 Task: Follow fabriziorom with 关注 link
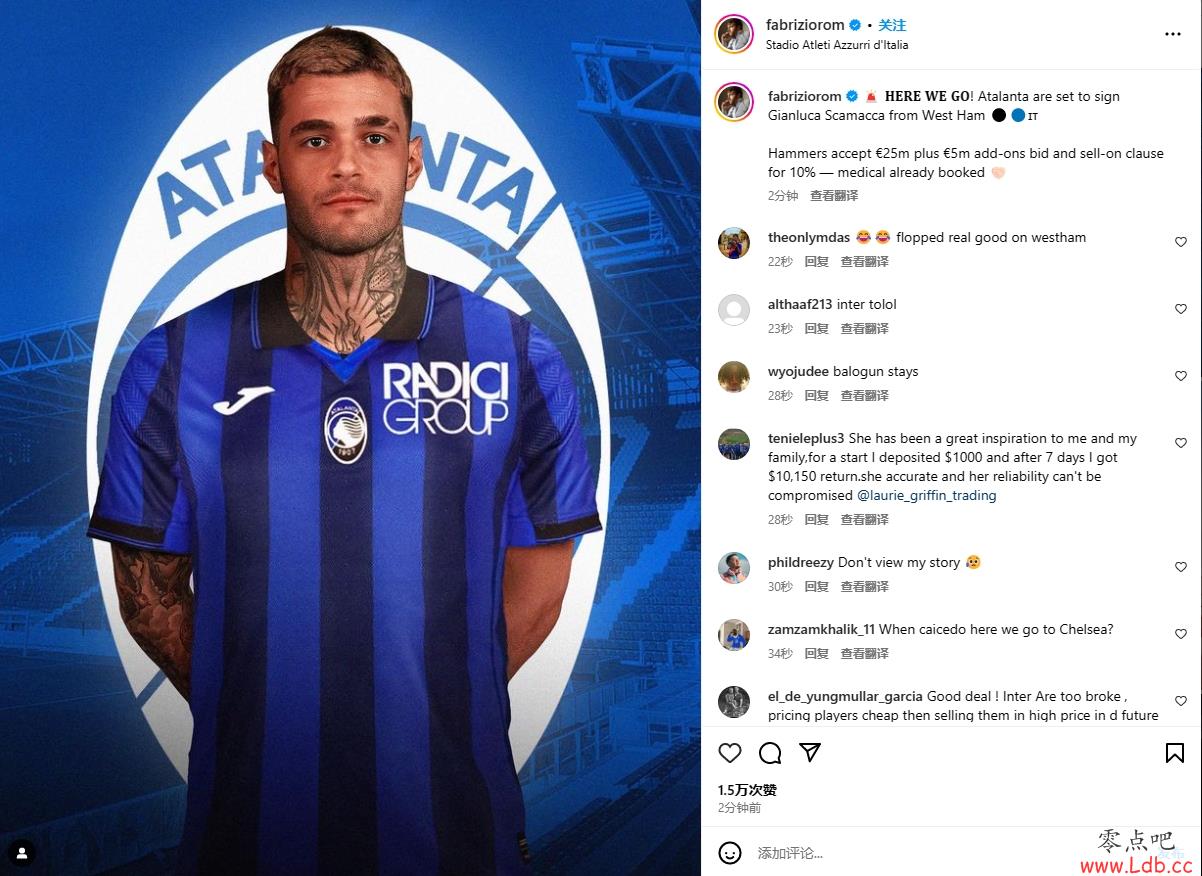tap(892, 25)
